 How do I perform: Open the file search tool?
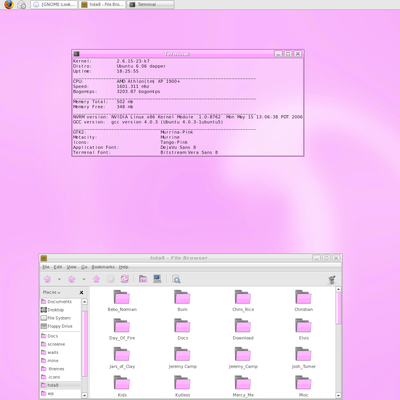coord(176,279)
